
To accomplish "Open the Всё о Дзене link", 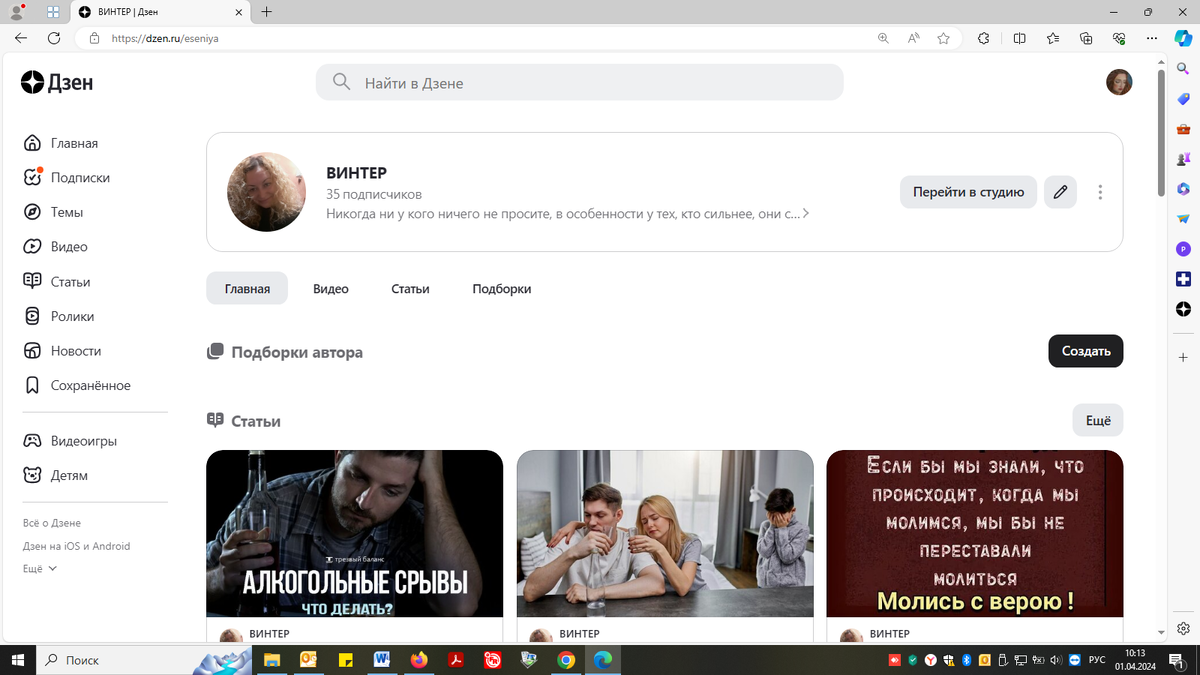I will point(52,523).
